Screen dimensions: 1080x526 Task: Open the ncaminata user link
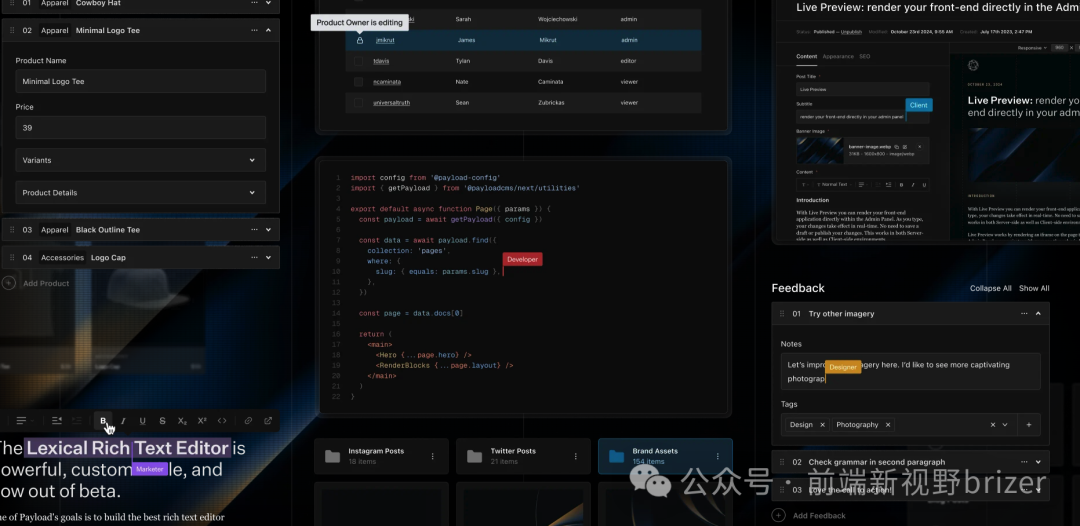[387, 82]
